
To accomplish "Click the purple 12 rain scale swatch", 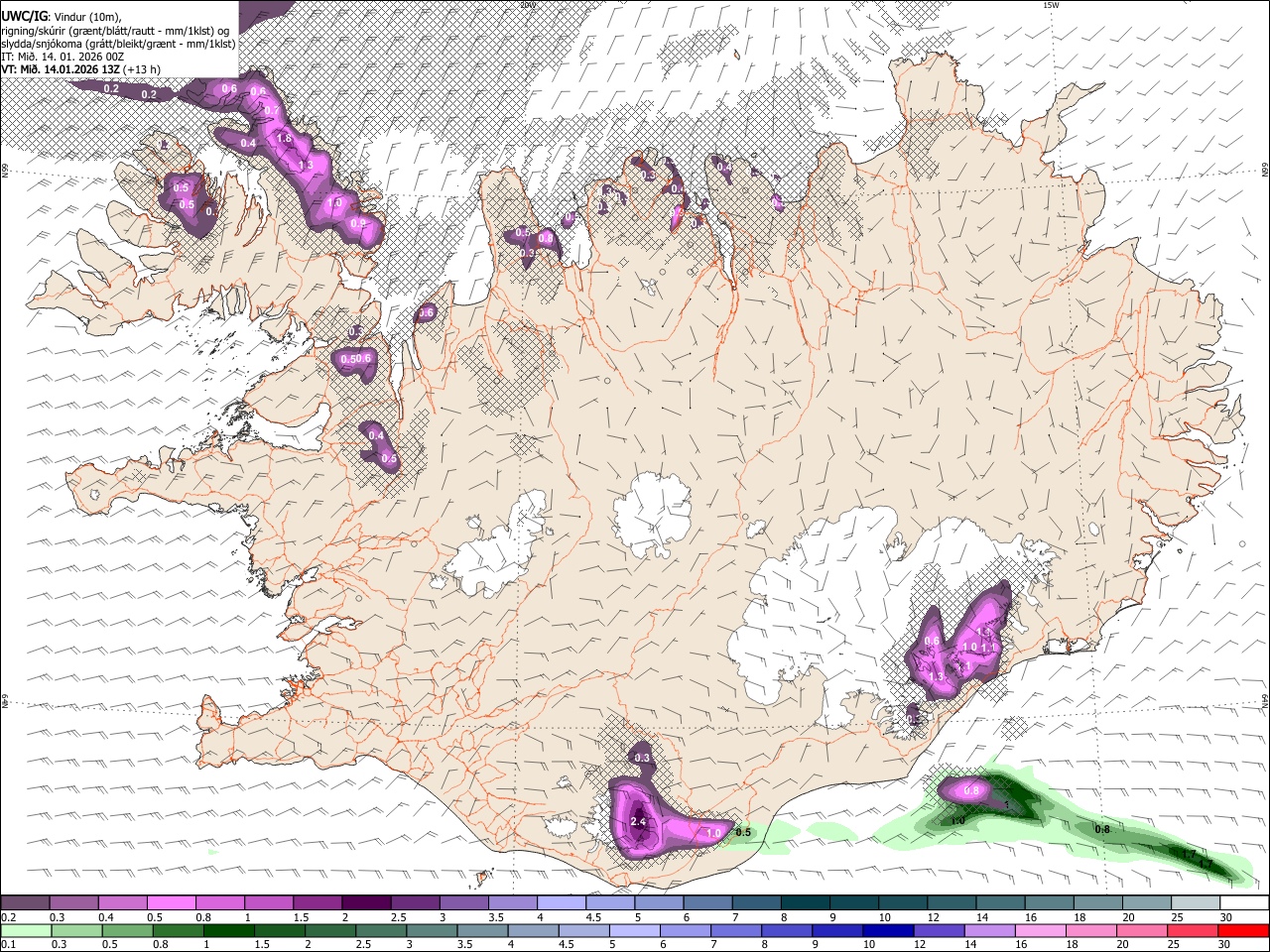I will pyautogui.click(x=940, y=930).
